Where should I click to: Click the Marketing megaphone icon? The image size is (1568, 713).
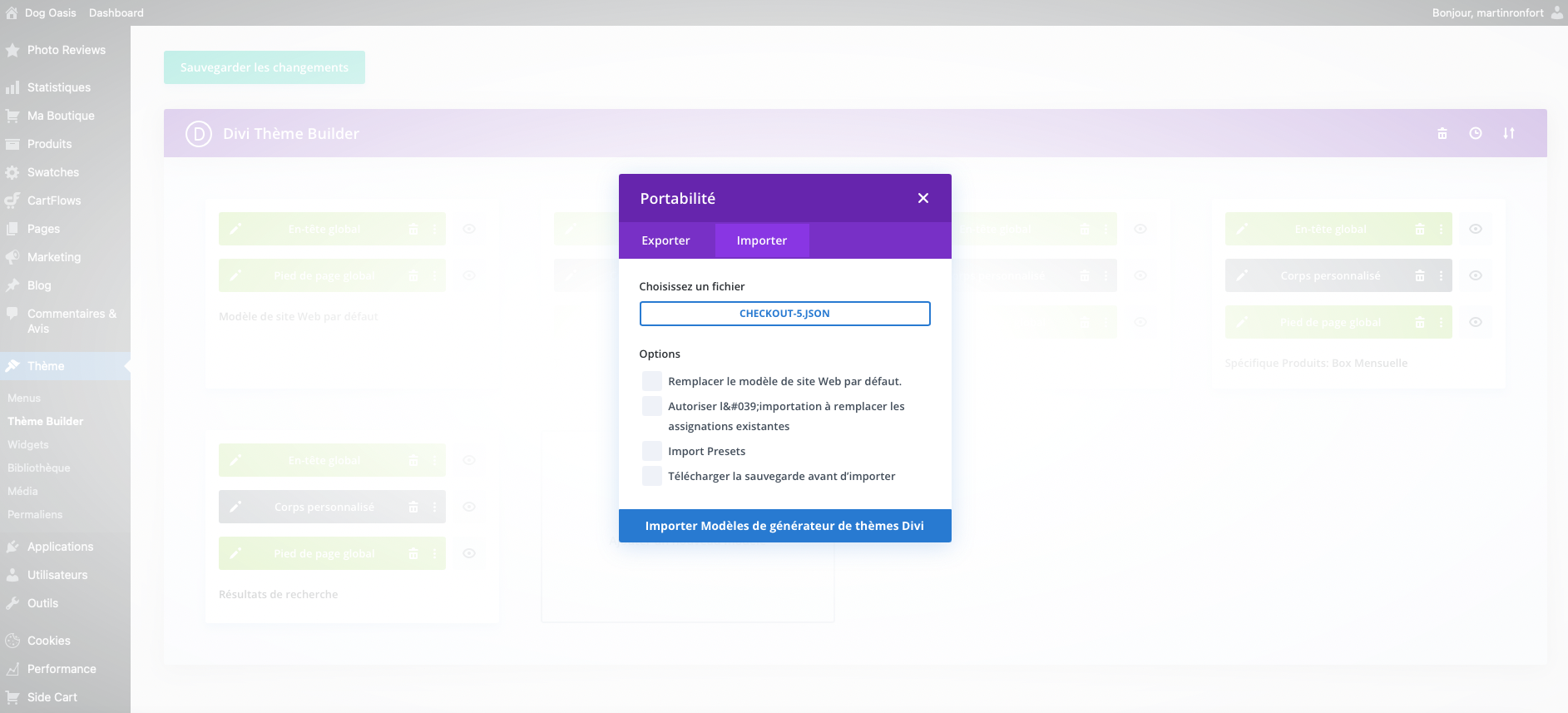[12, 257]
